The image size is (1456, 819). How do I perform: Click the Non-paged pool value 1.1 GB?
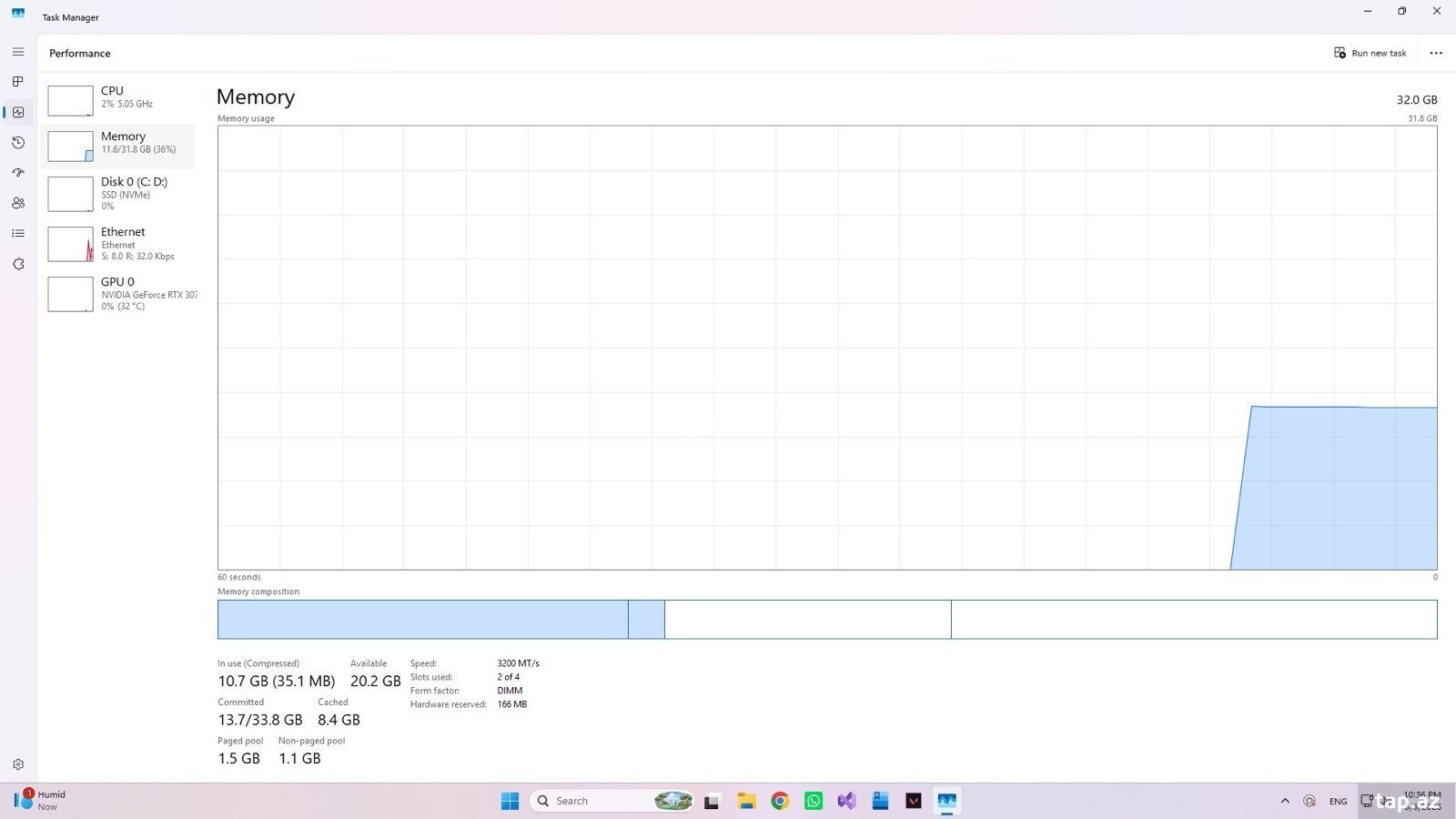[x=299, y=758]
